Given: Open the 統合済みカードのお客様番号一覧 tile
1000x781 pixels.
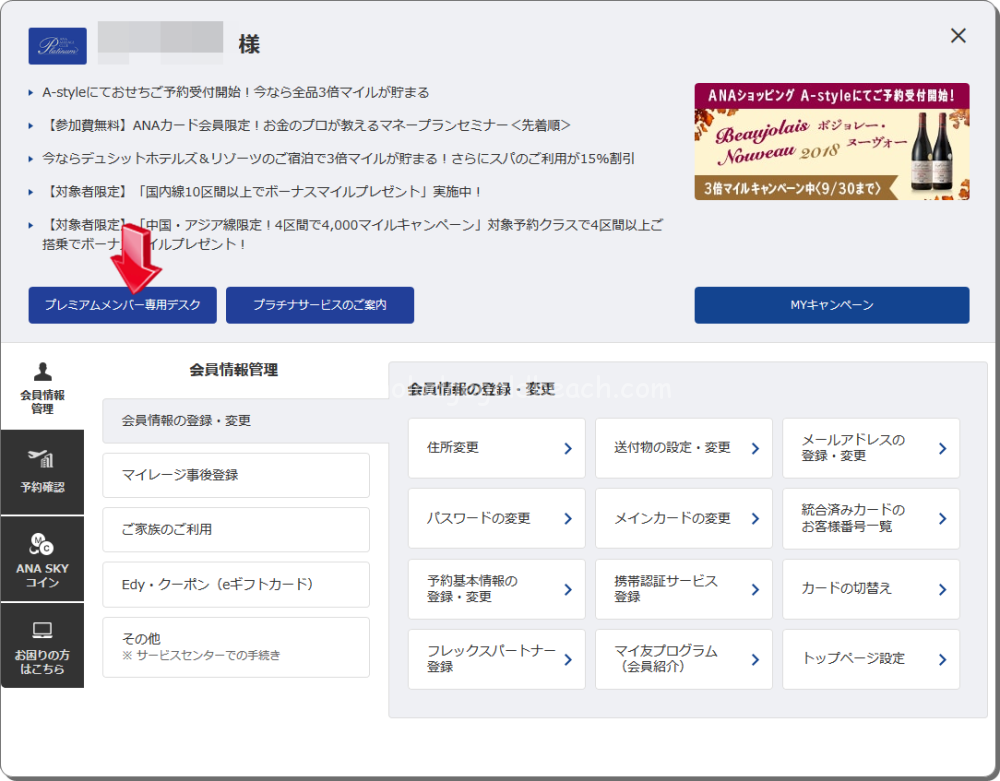Looking at the screenshot, I should point(871,518).
